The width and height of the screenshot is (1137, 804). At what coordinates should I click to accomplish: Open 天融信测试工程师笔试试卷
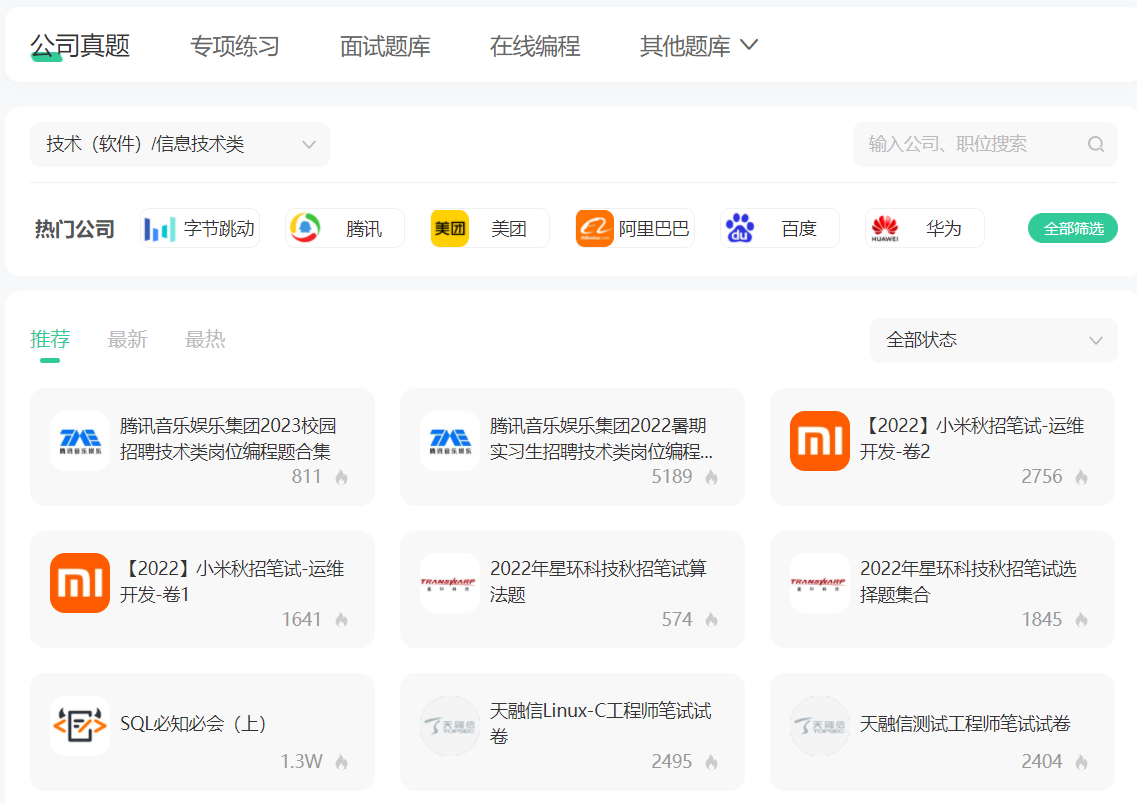pos(942,732)
